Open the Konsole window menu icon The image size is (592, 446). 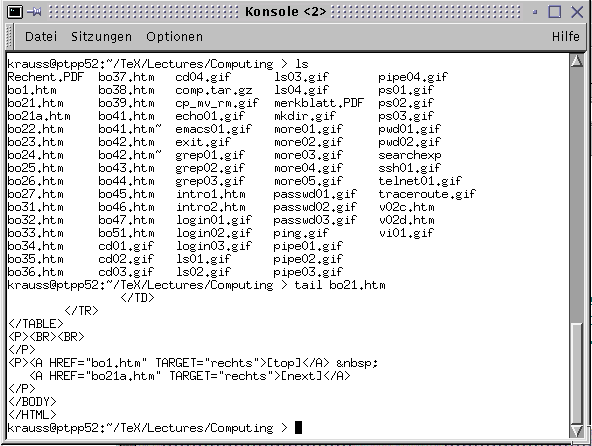pos(15,12)
